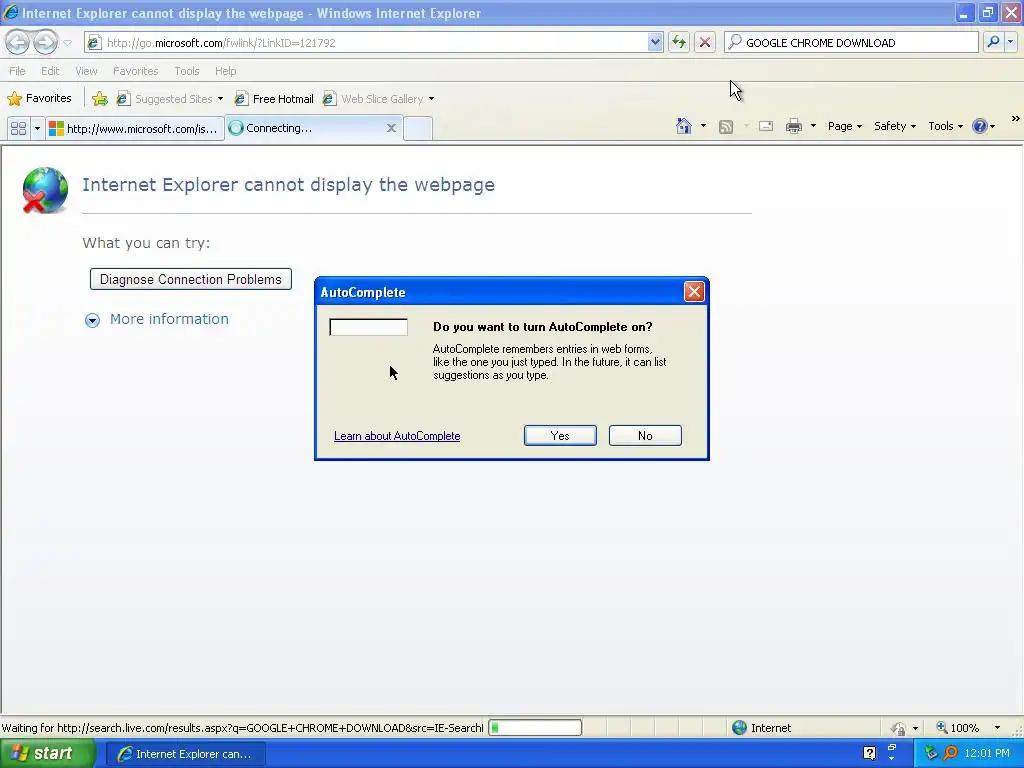Click the language bar restore icon on the taskbar
This screenshot has height=768, width=1024.
[x=892, y=747]
